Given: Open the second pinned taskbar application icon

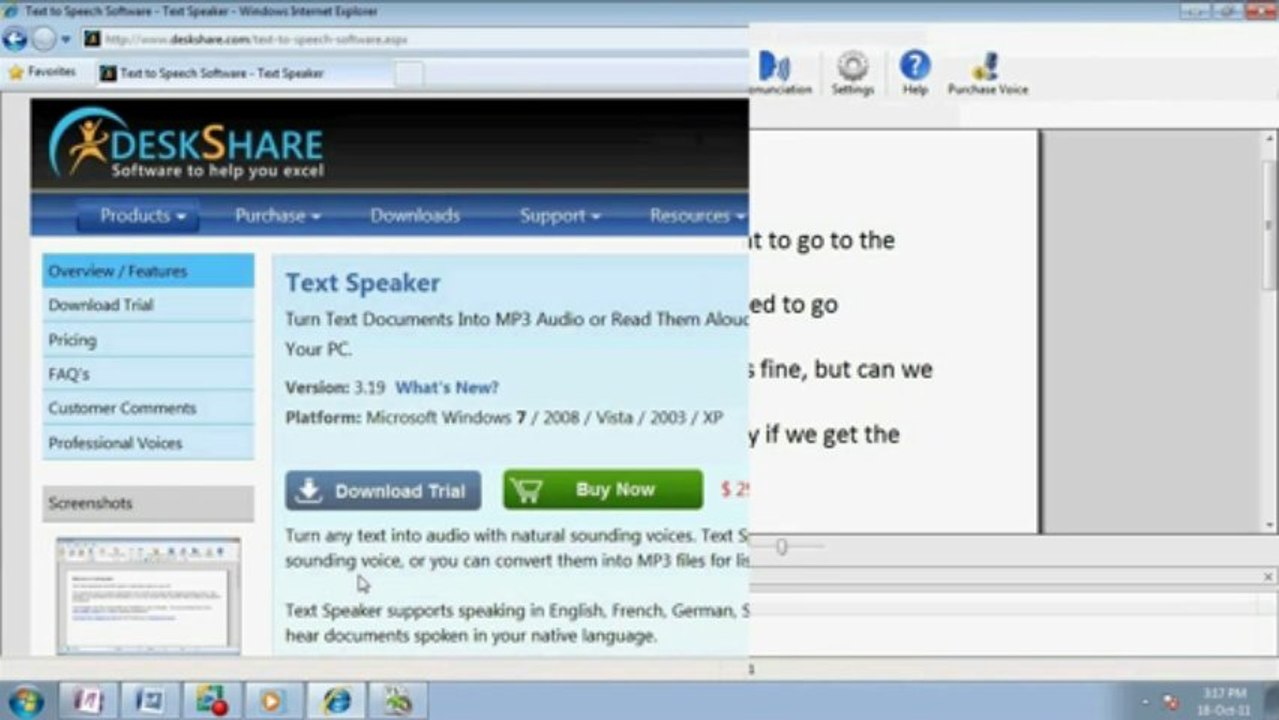Looking at the screenshot, I should point(149,701).
